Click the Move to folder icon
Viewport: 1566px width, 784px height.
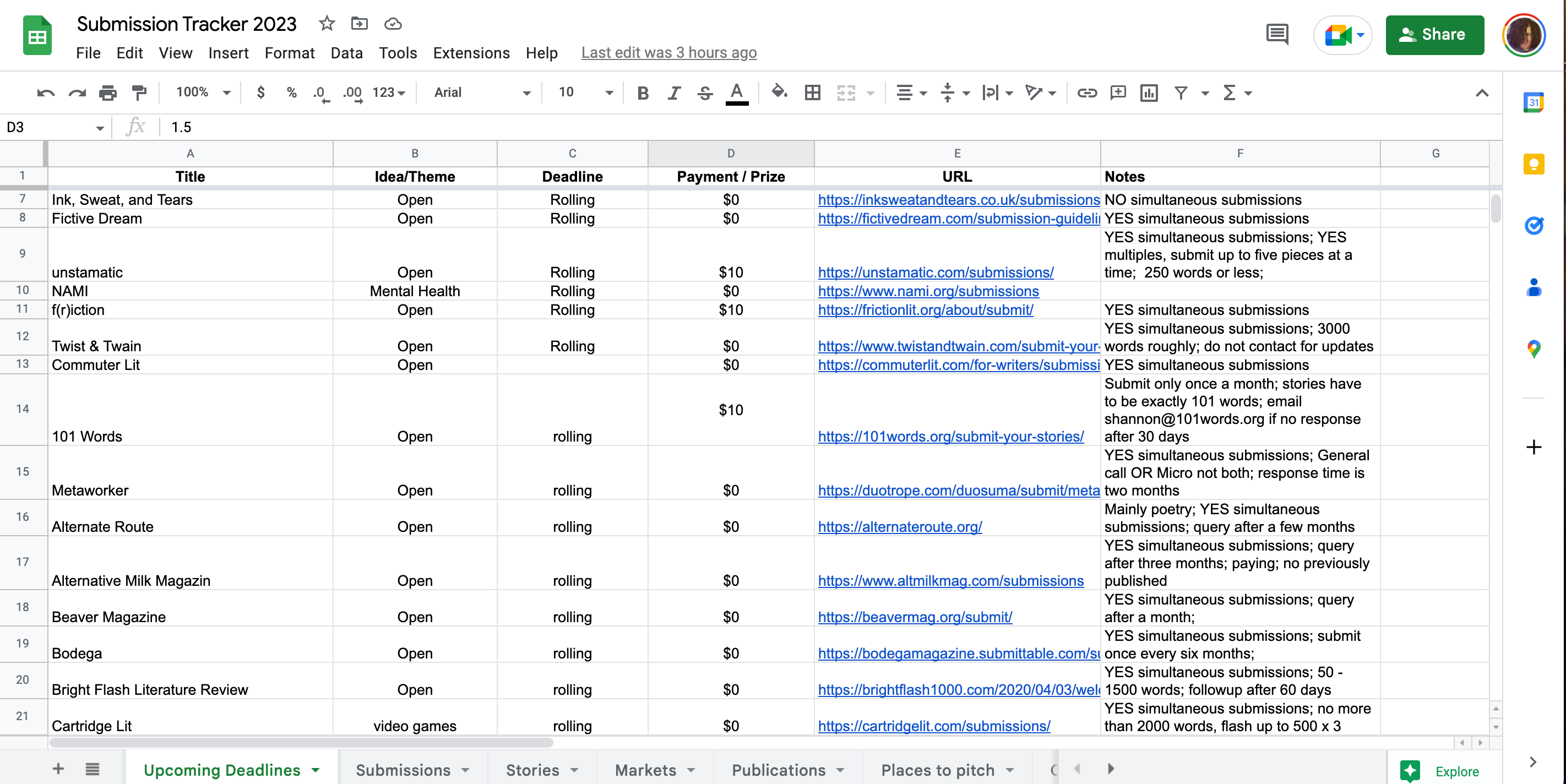coord(359,24)
